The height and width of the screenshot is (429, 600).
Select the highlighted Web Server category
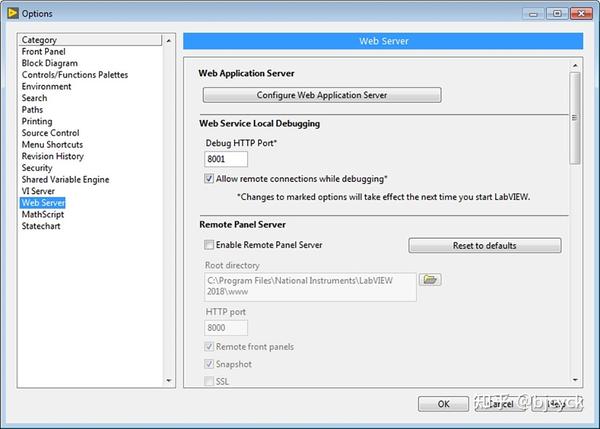pos(43,203)
